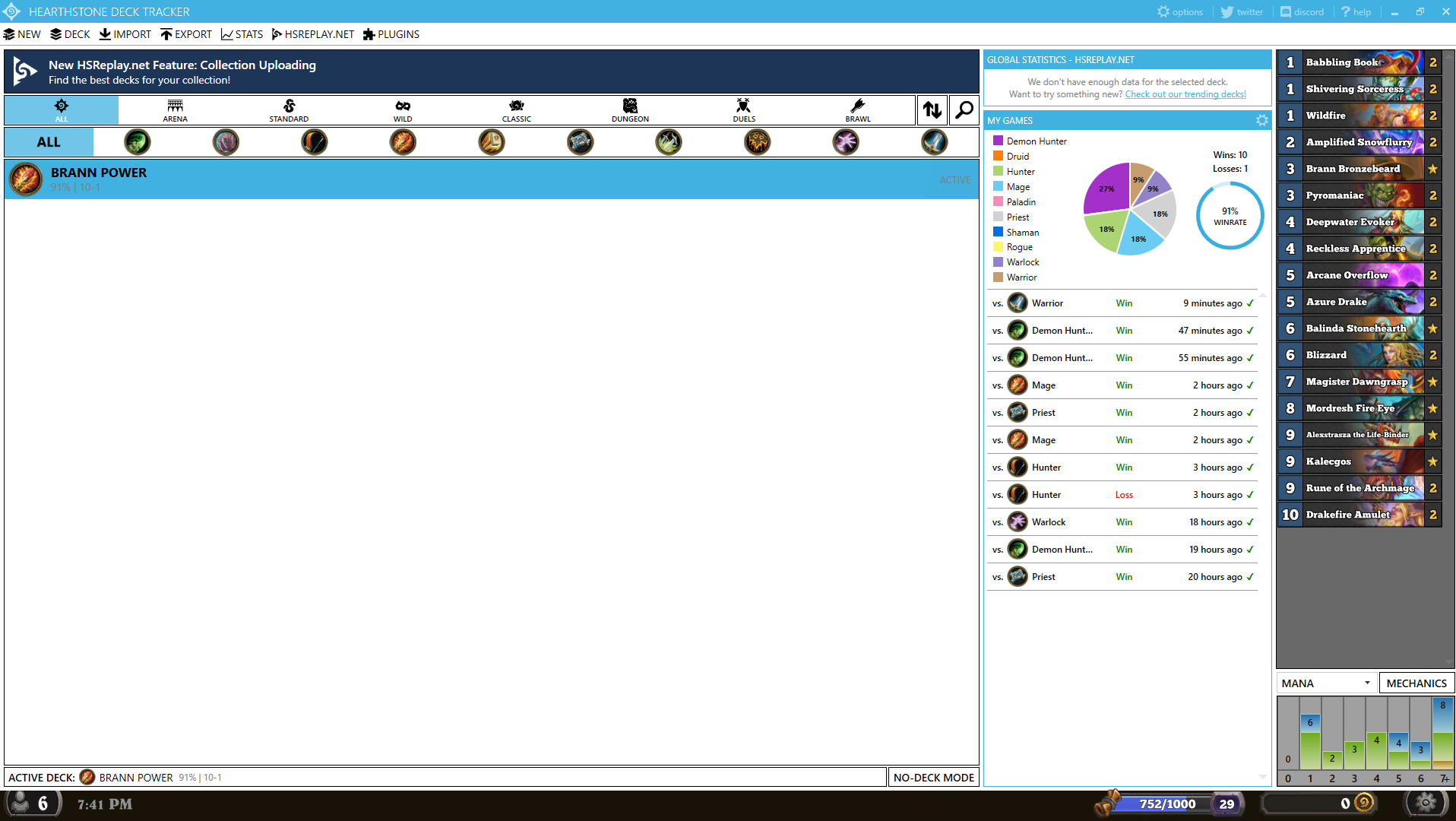The image size is (1456, 821).
Task: Click the Demon Hunter purple legend swatch
Action: (x=998, y=141)
